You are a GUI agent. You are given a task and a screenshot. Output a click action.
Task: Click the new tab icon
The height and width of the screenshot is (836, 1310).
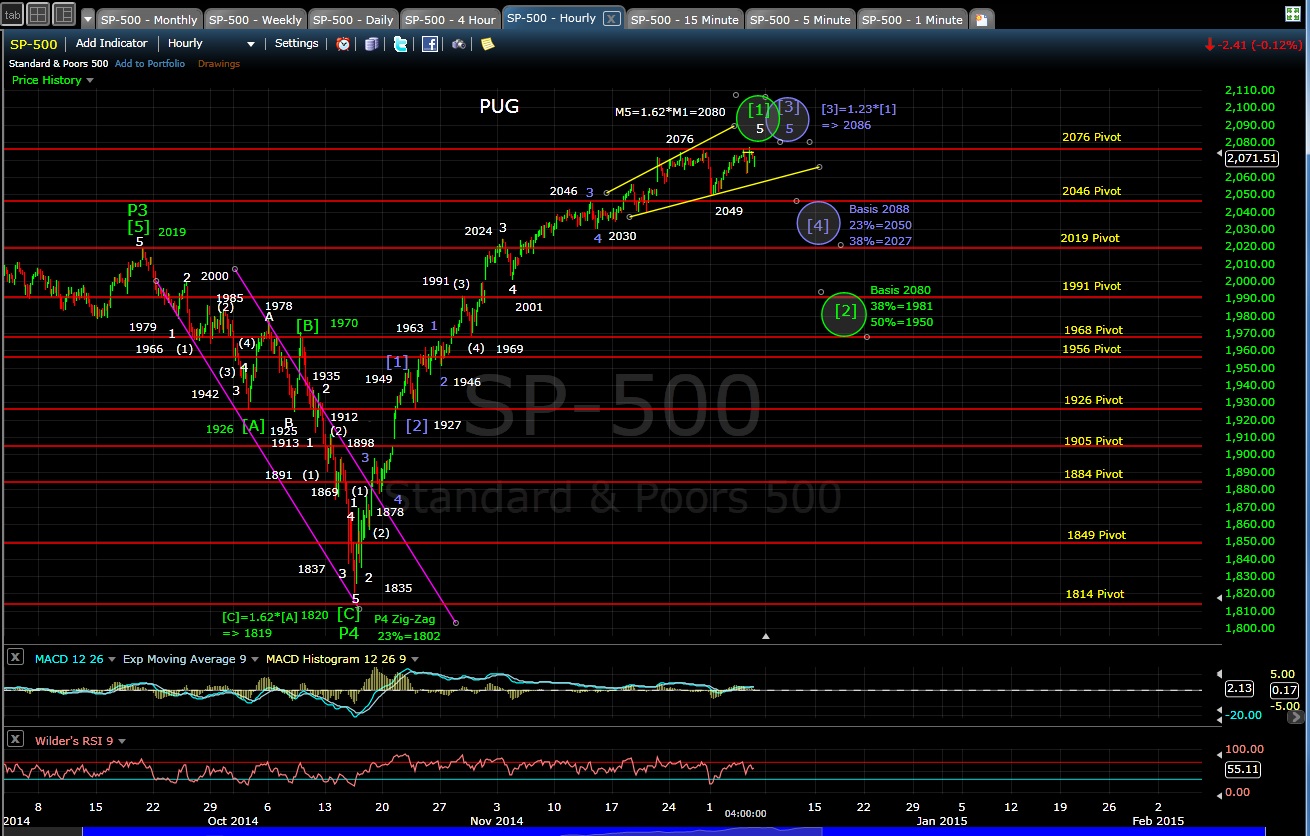click(982, 19)
